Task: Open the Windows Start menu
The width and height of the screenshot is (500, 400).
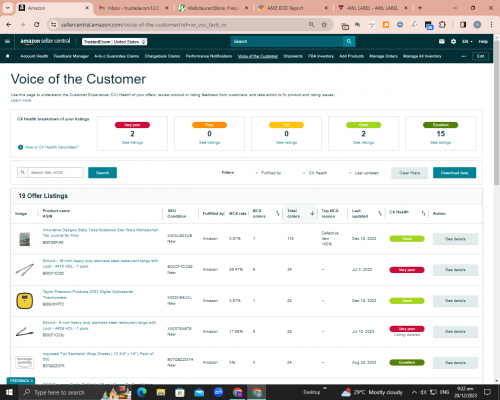Action: click(9, 392)
